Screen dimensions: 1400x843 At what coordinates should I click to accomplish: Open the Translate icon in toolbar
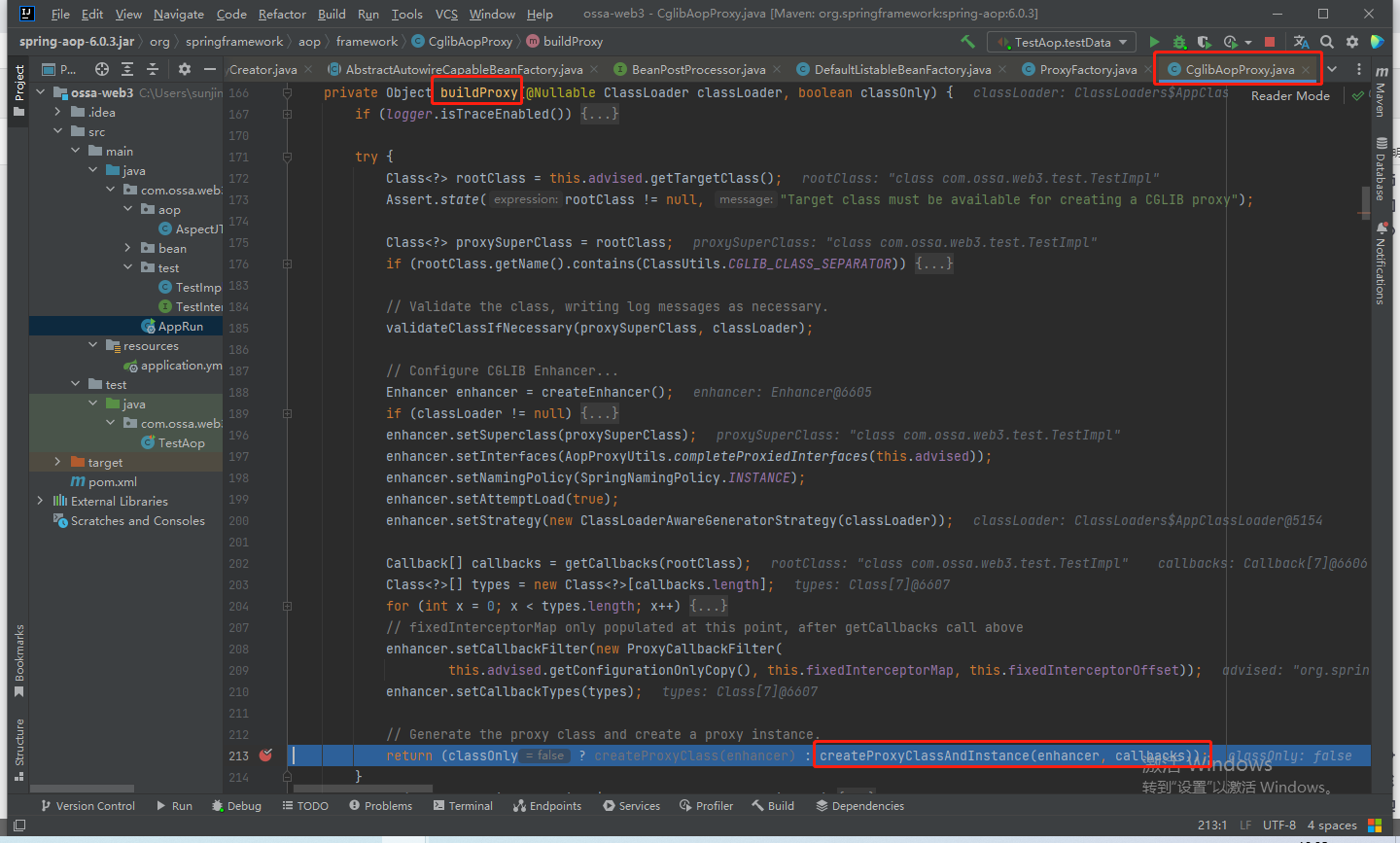(x=1301, y=42)
